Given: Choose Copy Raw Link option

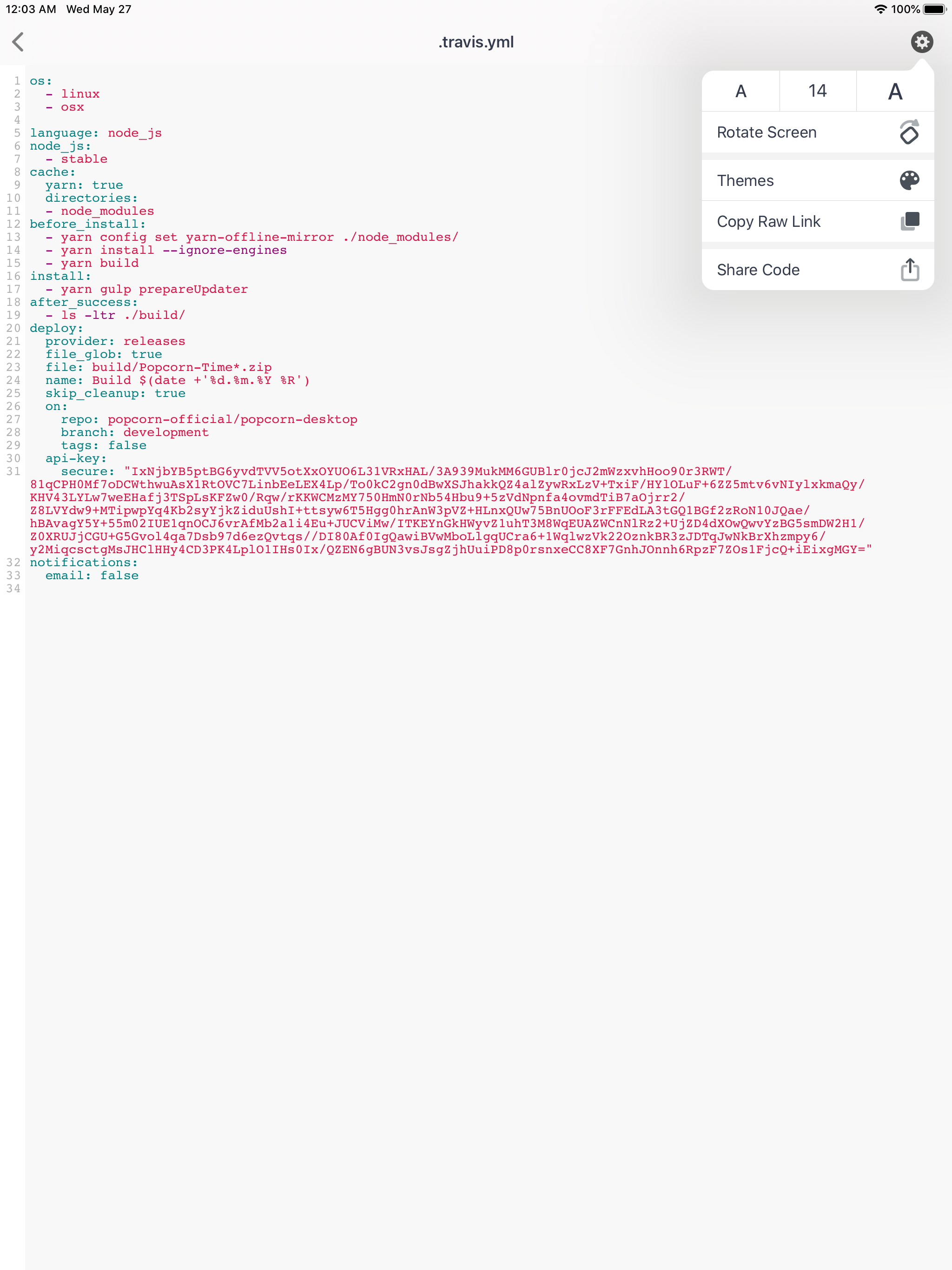Looking at the screenshot, I should pyautogui.click(x=768, y=221).
